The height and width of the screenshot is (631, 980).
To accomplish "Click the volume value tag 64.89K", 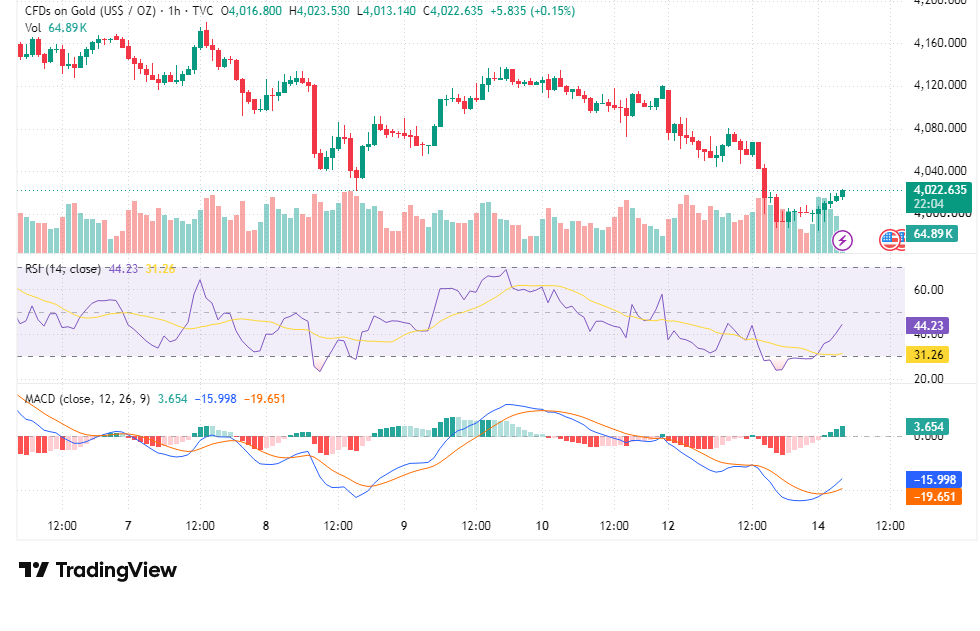I will click(x=932, y=234).
